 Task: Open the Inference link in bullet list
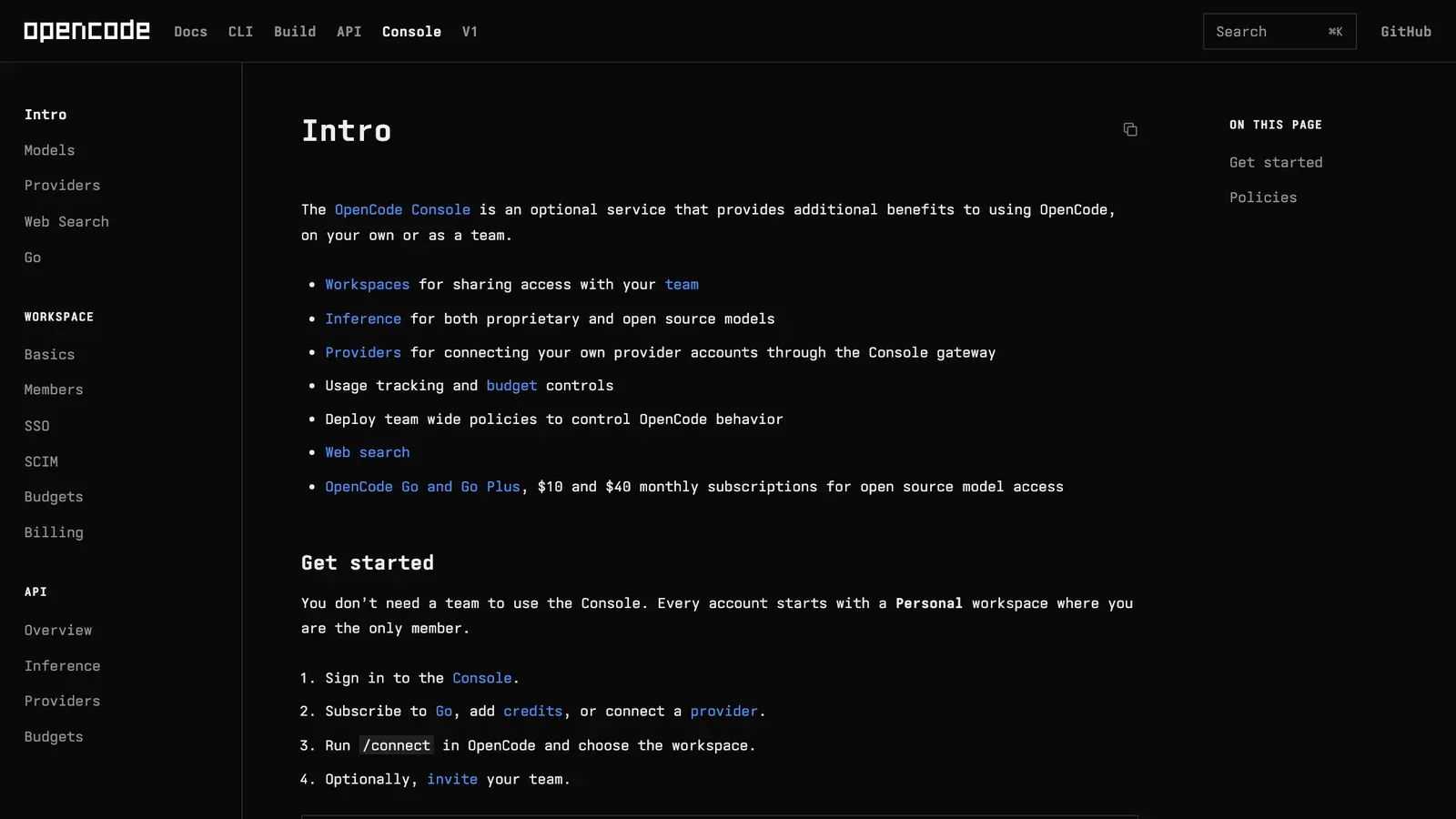[x=363, y=319]
